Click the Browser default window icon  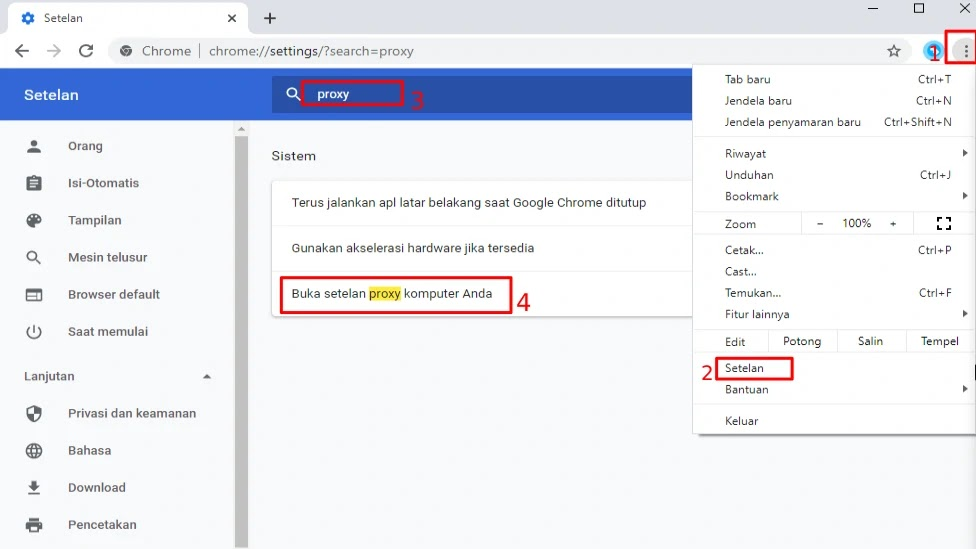click(x=34, y=294)
